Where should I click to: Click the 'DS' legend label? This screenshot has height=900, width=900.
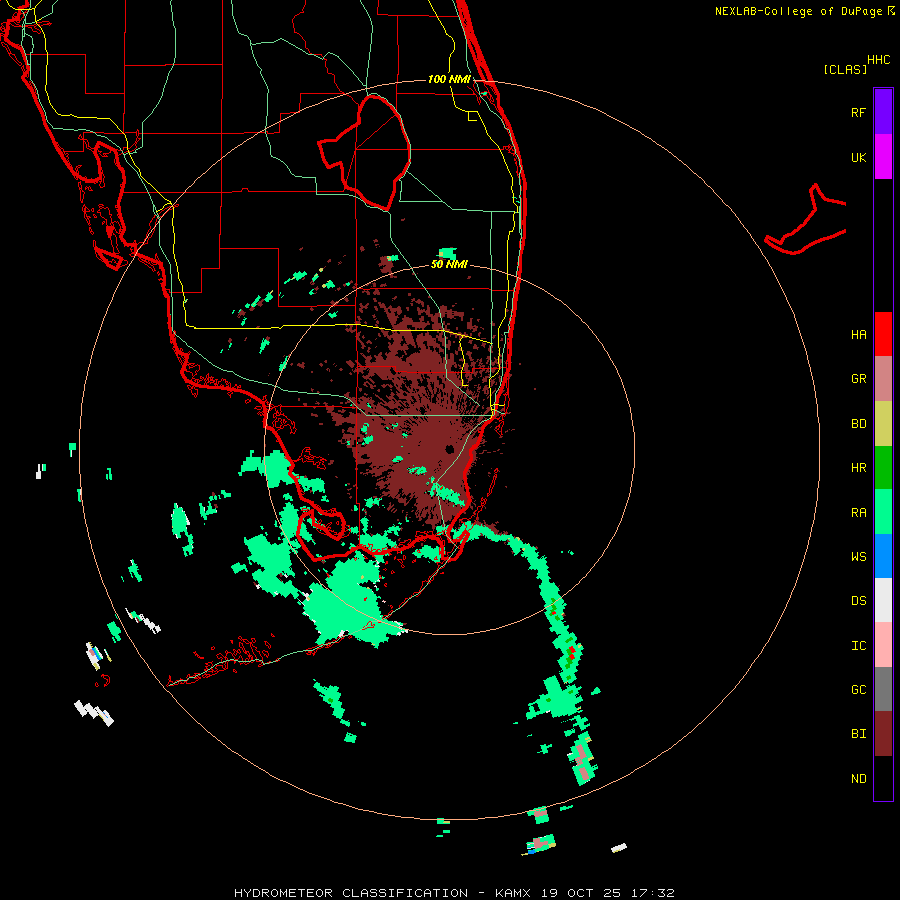(x=858, y=601)
